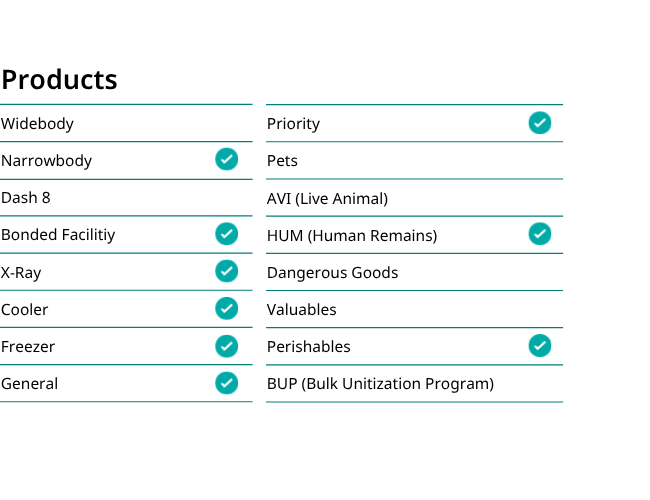Click the Freezer checkmark icon

[226, 346]
